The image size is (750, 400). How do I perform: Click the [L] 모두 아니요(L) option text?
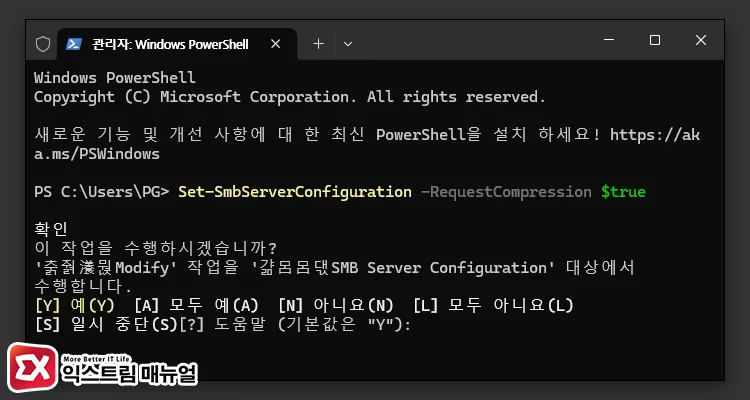493,305
